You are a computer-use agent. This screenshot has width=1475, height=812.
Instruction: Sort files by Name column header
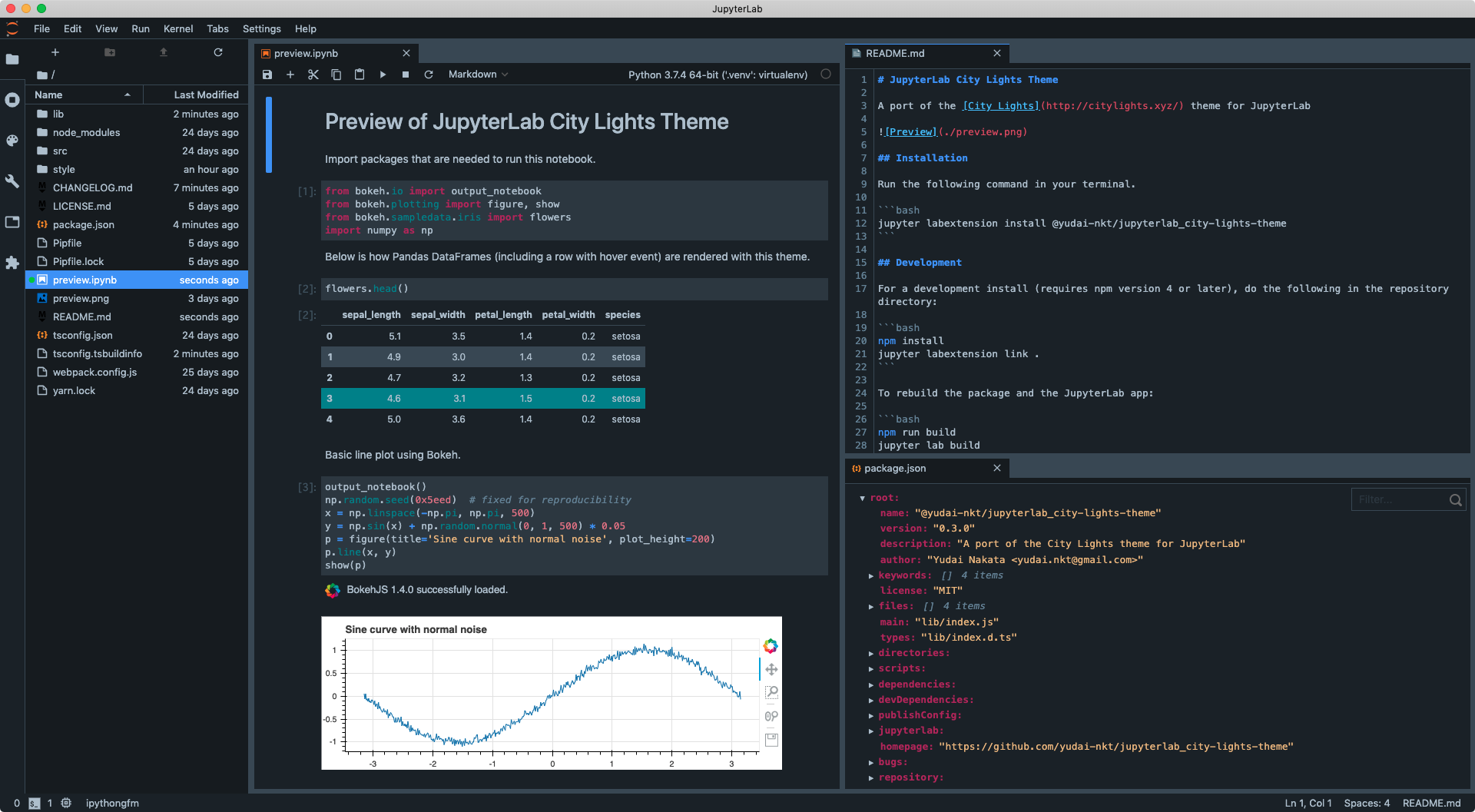pos(84,94)
